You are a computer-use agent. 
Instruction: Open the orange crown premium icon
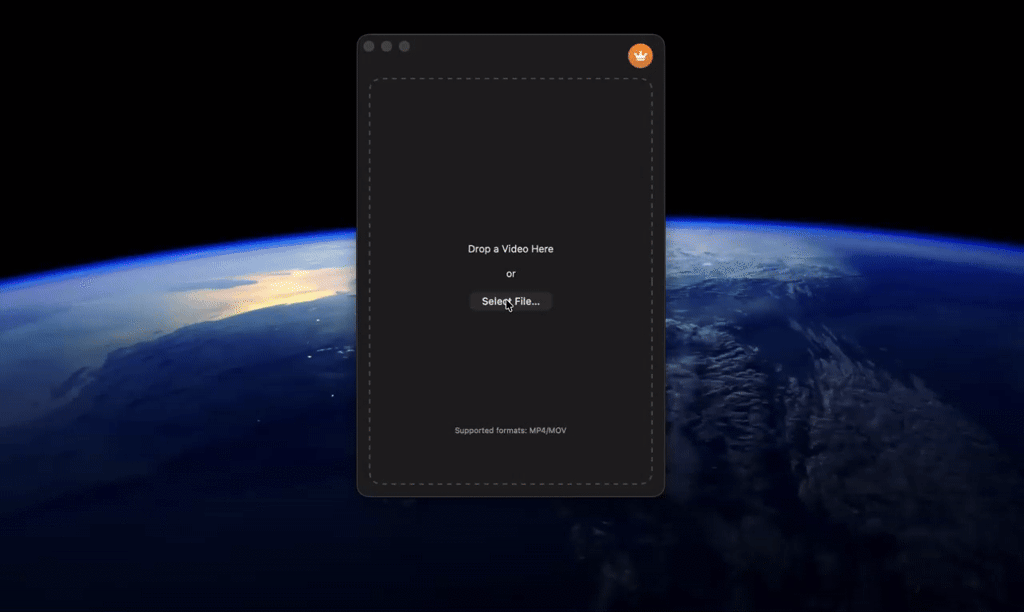pyautogui.click(x=640, y=56)
